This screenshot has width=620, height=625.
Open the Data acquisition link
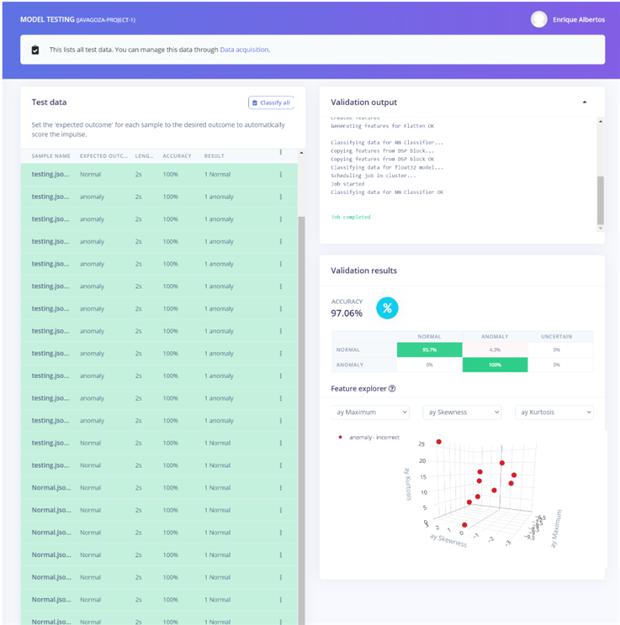pos(244,50)
